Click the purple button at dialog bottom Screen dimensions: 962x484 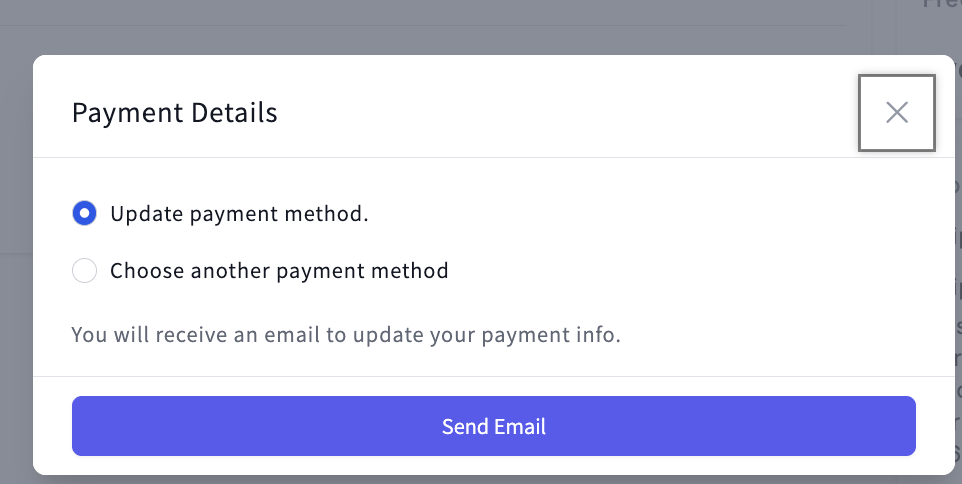coord(493,426)
